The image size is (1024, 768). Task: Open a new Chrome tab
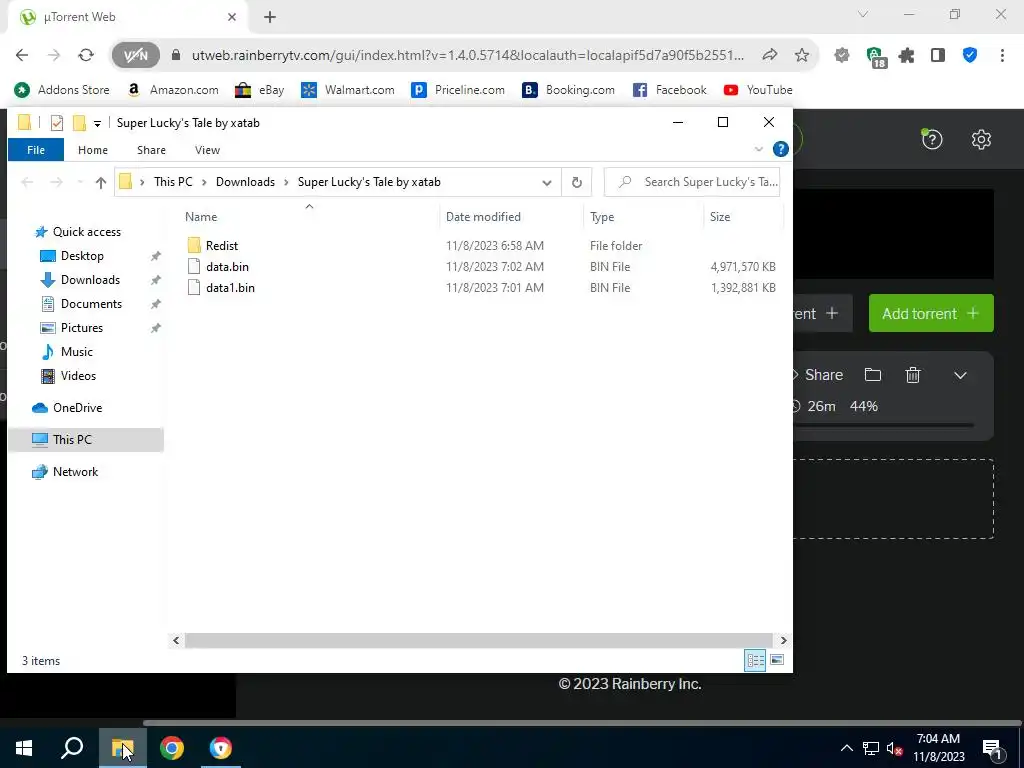coord(270,18)
